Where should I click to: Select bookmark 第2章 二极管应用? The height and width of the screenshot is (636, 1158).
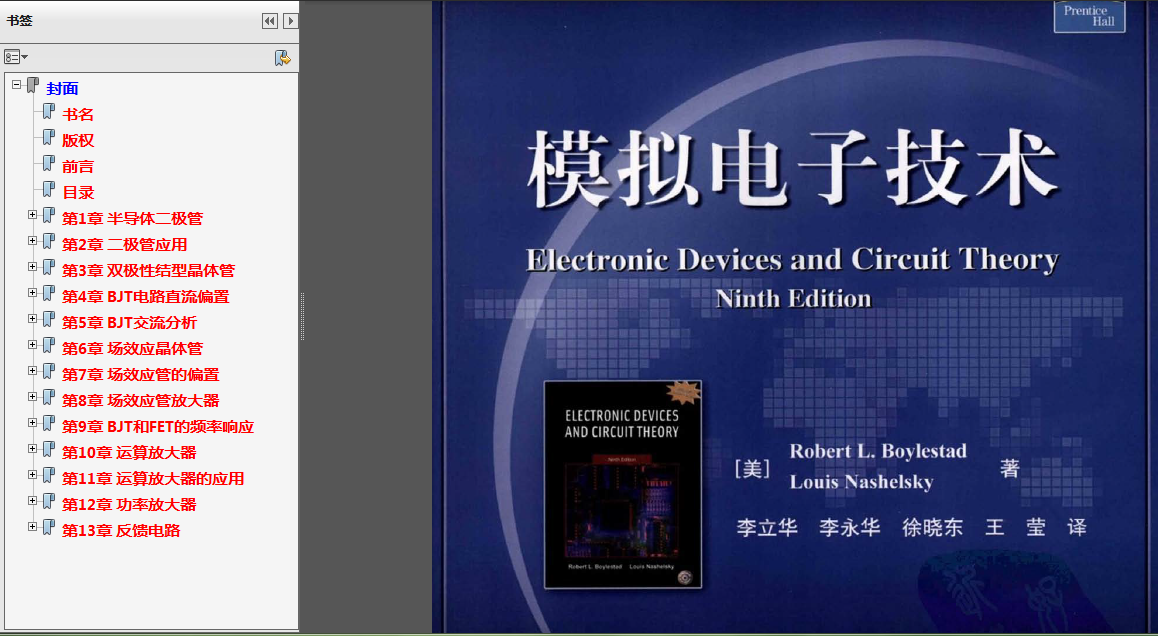124,245
